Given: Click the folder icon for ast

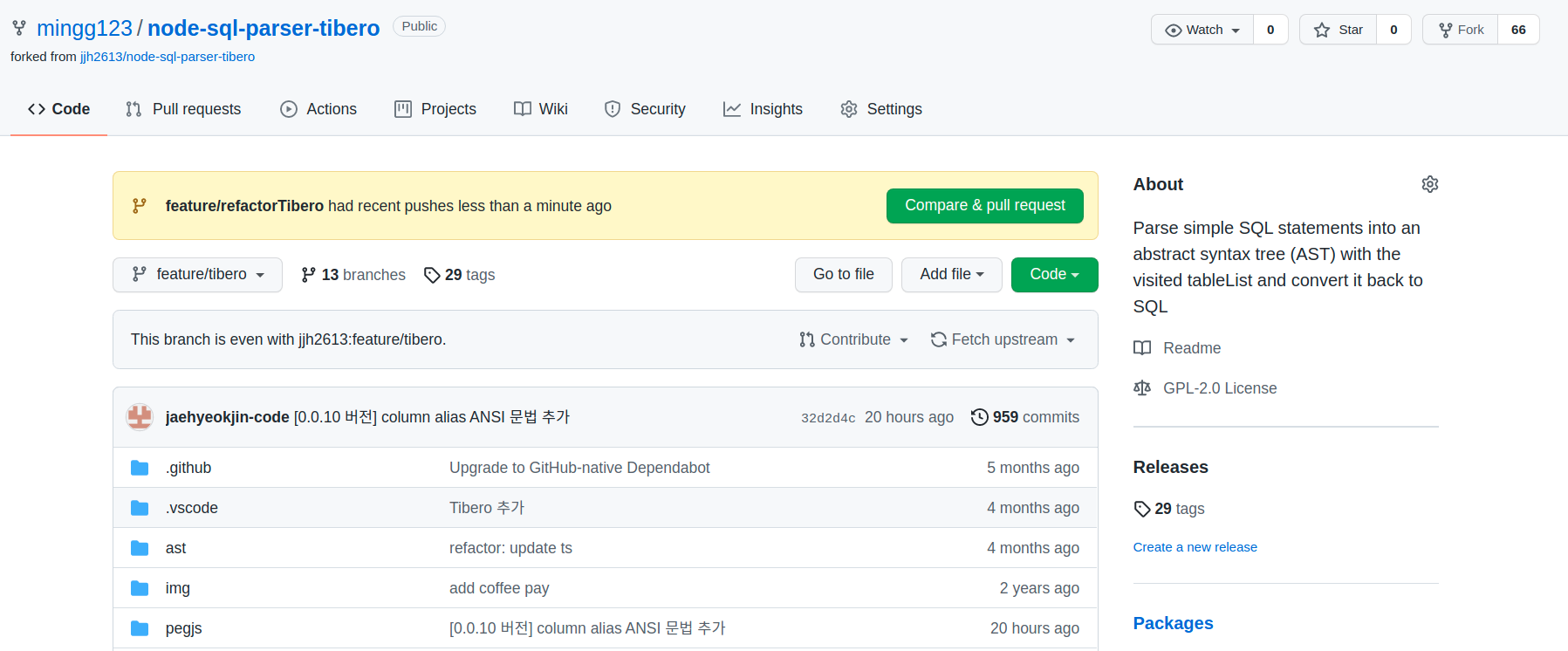Looking at the screenshot, I should [x=140, y=548].
